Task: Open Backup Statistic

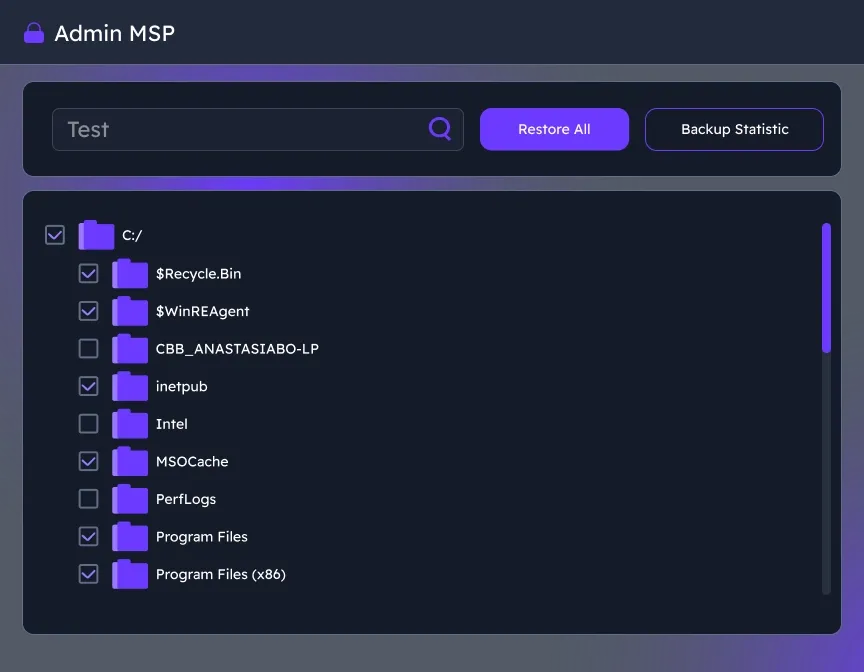Action: 734,129
